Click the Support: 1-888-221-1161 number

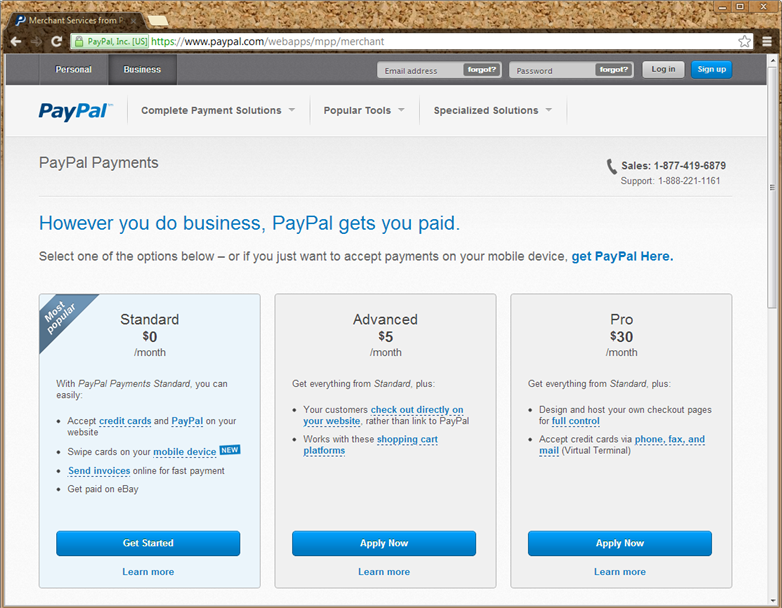(x=670, y=181)
